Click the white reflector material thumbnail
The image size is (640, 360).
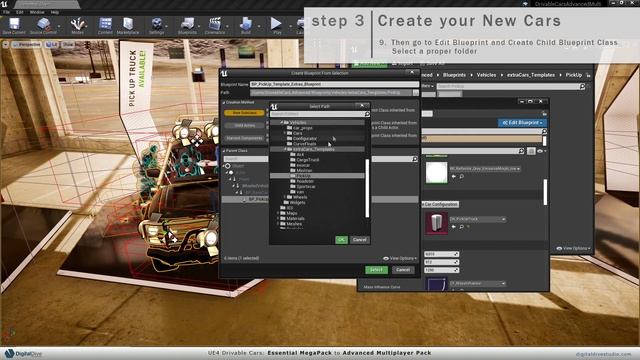tap(436, 172)
